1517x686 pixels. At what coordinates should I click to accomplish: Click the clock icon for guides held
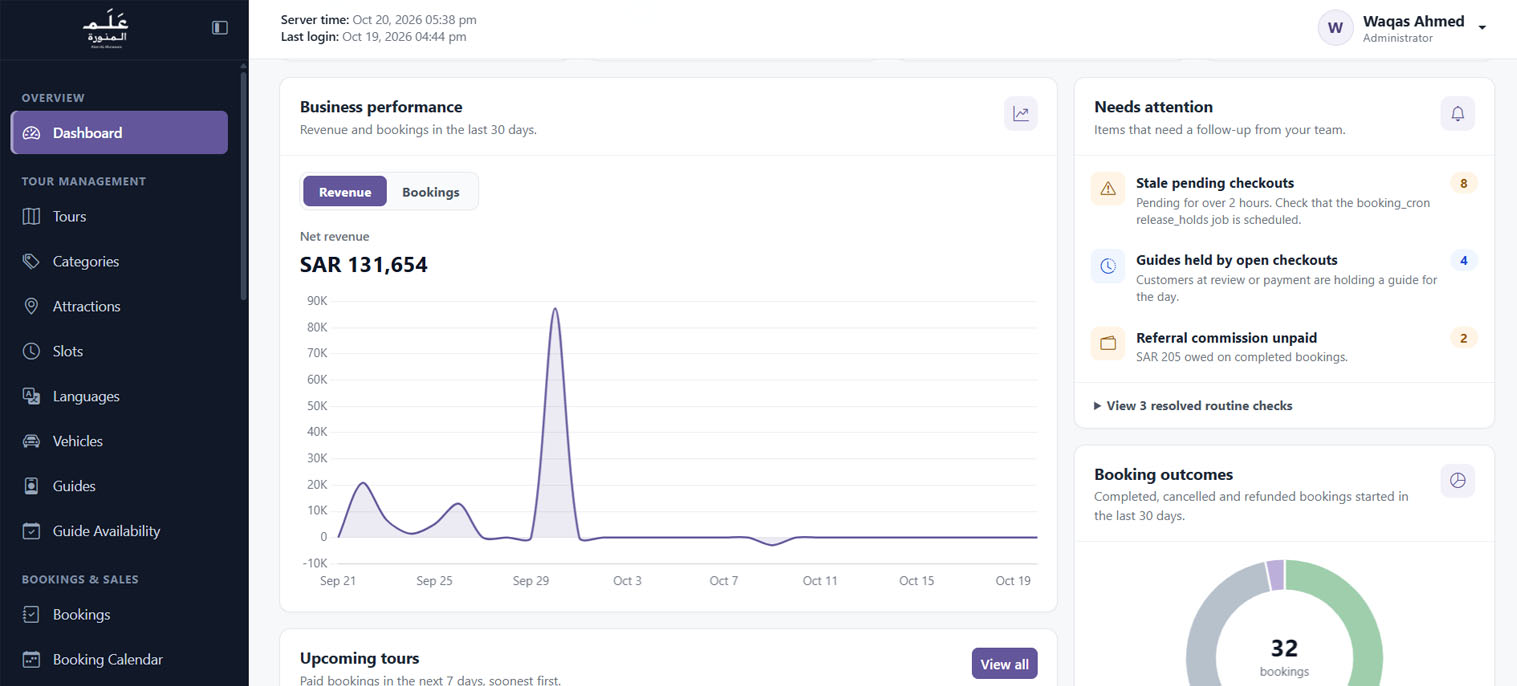1108,266
